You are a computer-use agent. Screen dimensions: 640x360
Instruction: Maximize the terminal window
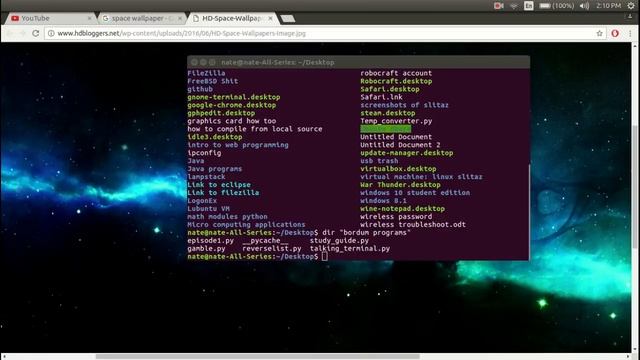click(212, 62)
